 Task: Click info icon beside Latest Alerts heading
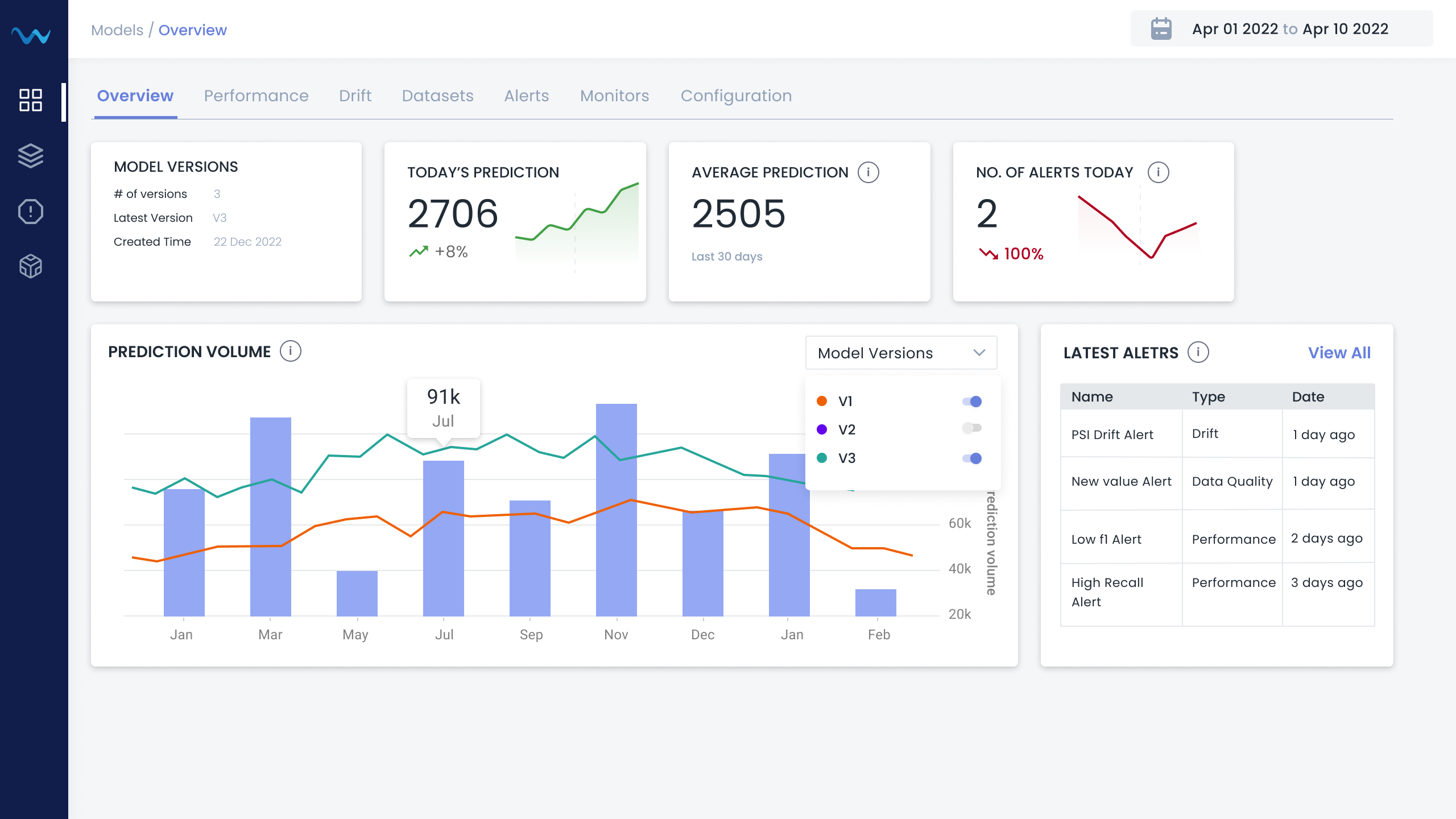[1198, 353]
